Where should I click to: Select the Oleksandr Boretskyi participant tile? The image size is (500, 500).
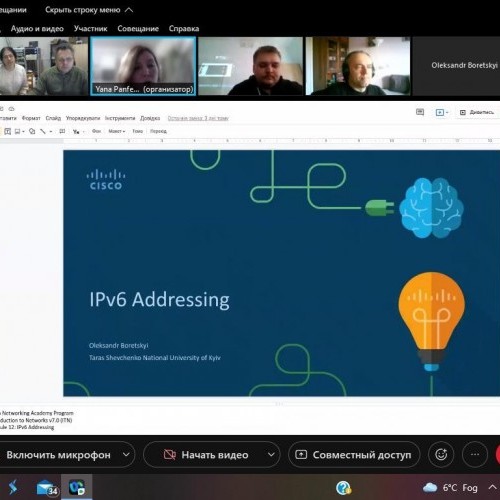click(456, 66)
